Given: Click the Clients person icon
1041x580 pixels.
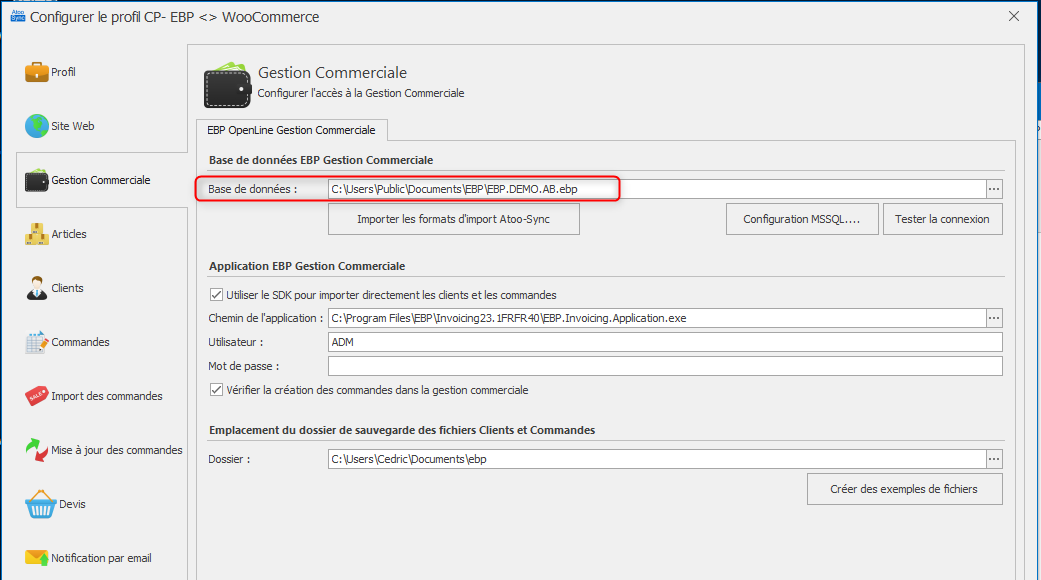Looking at the screenshot, I should pos(37,288).
